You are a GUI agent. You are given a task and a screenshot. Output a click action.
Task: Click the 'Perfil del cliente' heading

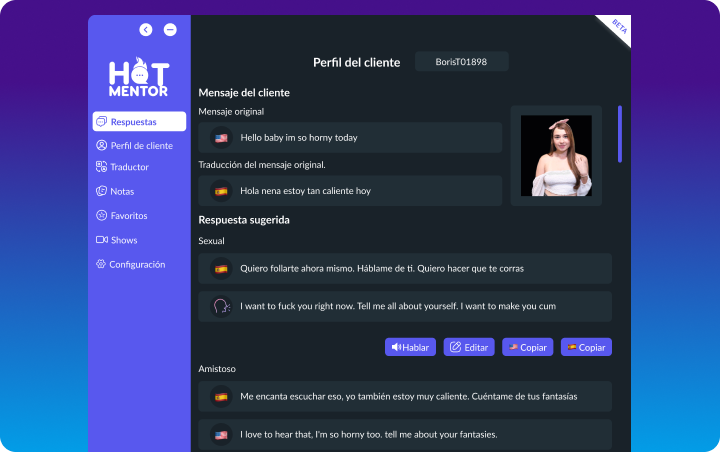[x=356, y=62]
